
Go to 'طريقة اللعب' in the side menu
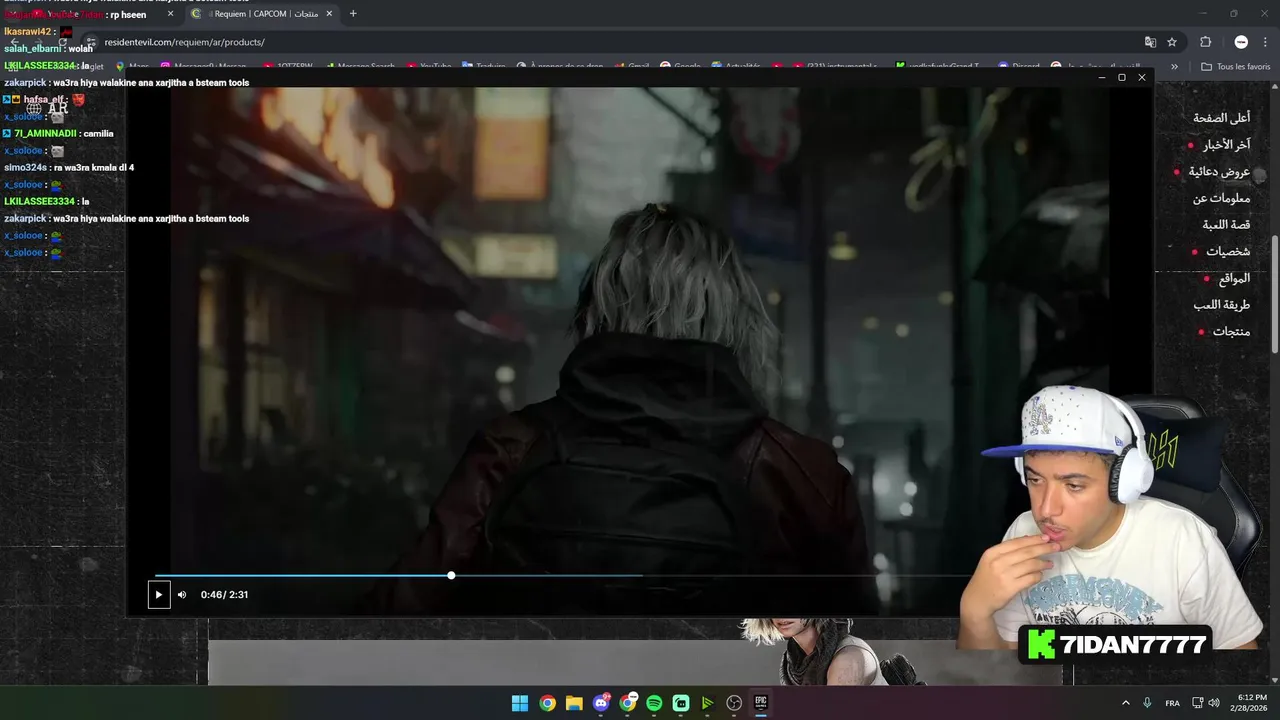click(x=1221, y=305)
